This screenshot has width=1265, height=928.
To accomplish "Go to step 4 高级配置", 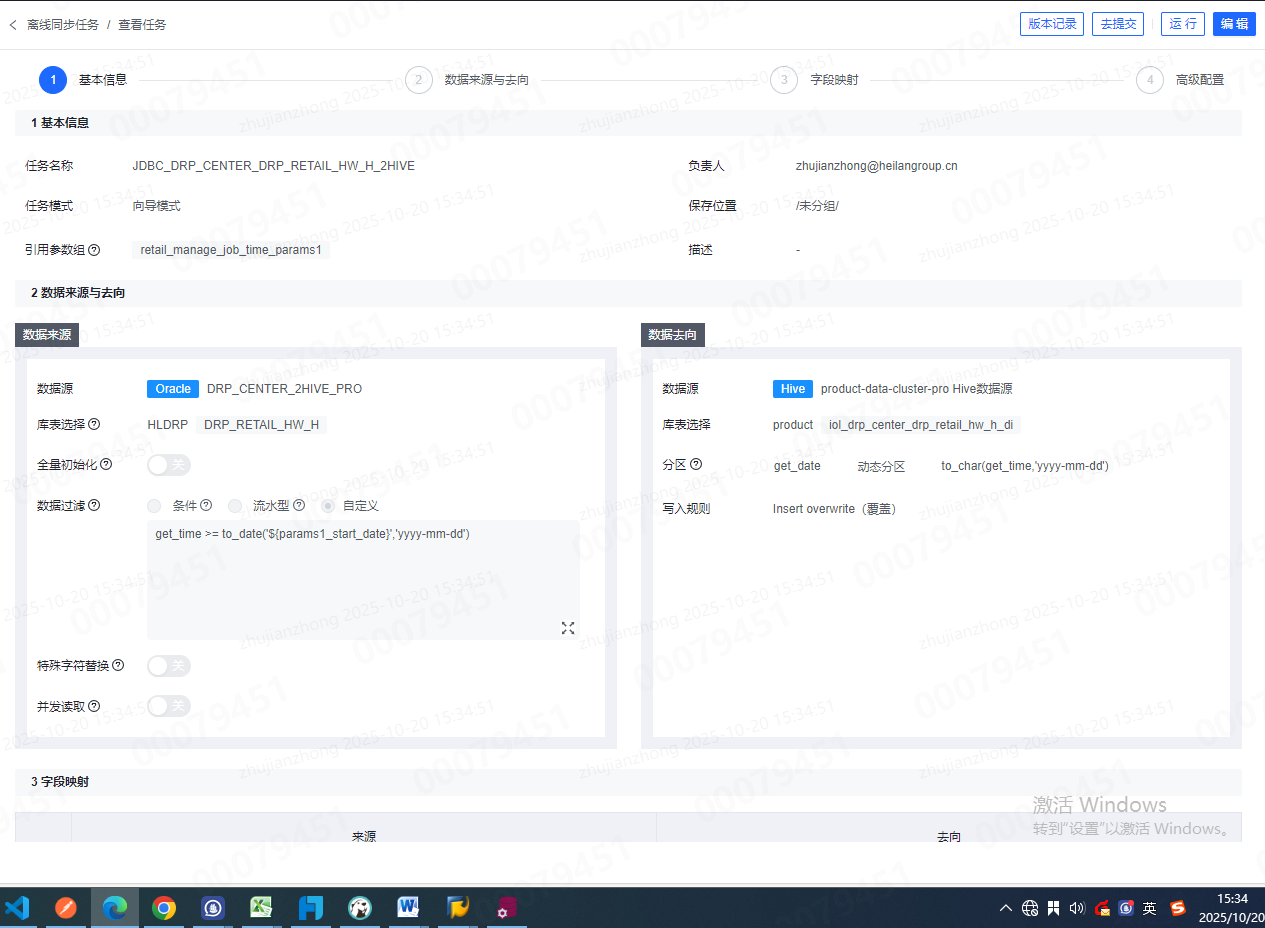I will click(x=1150, y=80).
